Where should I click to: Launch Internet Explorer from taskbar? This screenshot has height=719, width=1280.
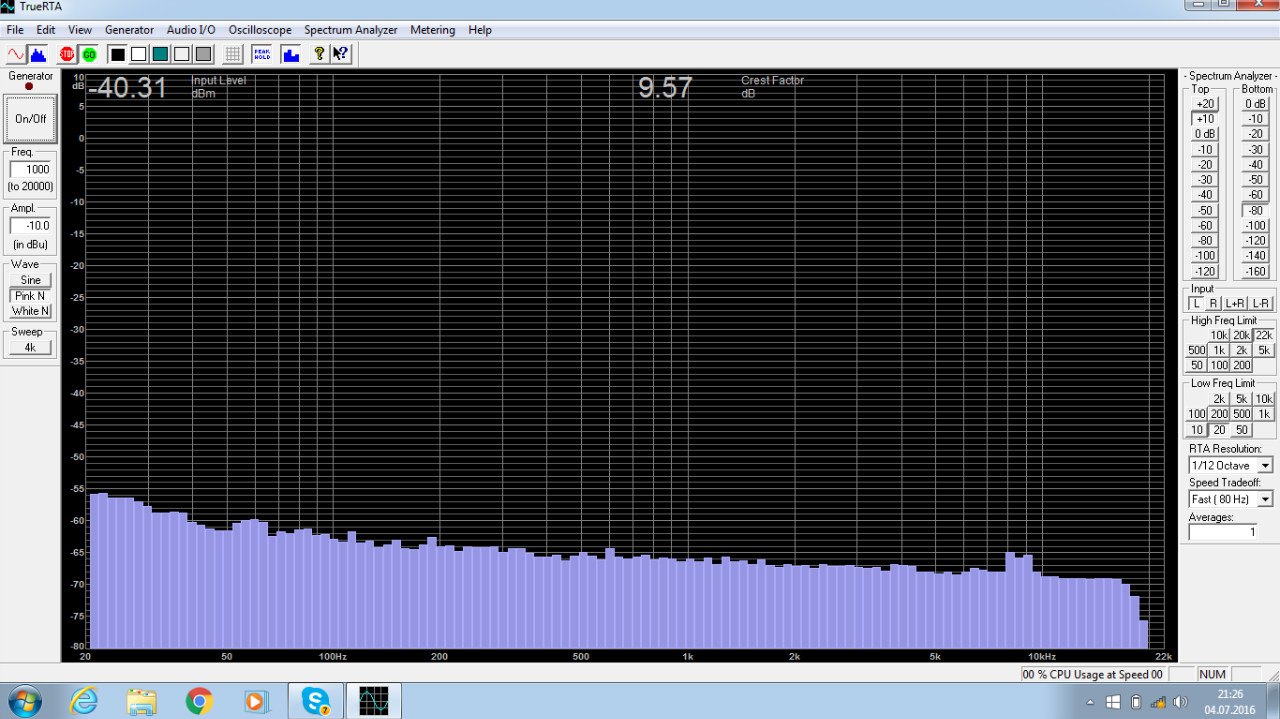(x=83, y=701)
